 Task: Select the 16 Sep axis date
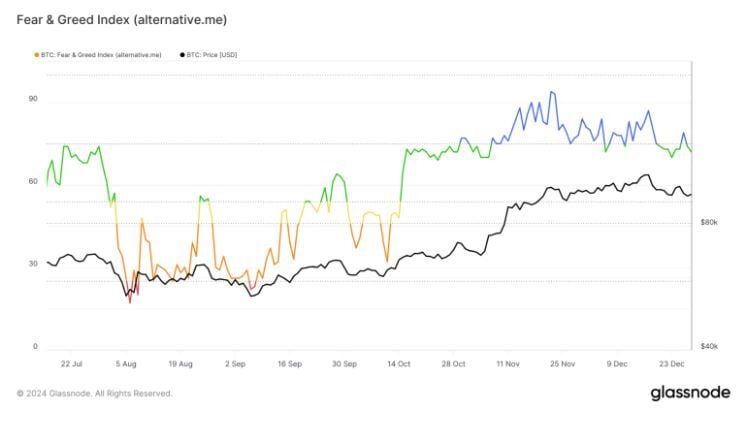click(290, 365)
